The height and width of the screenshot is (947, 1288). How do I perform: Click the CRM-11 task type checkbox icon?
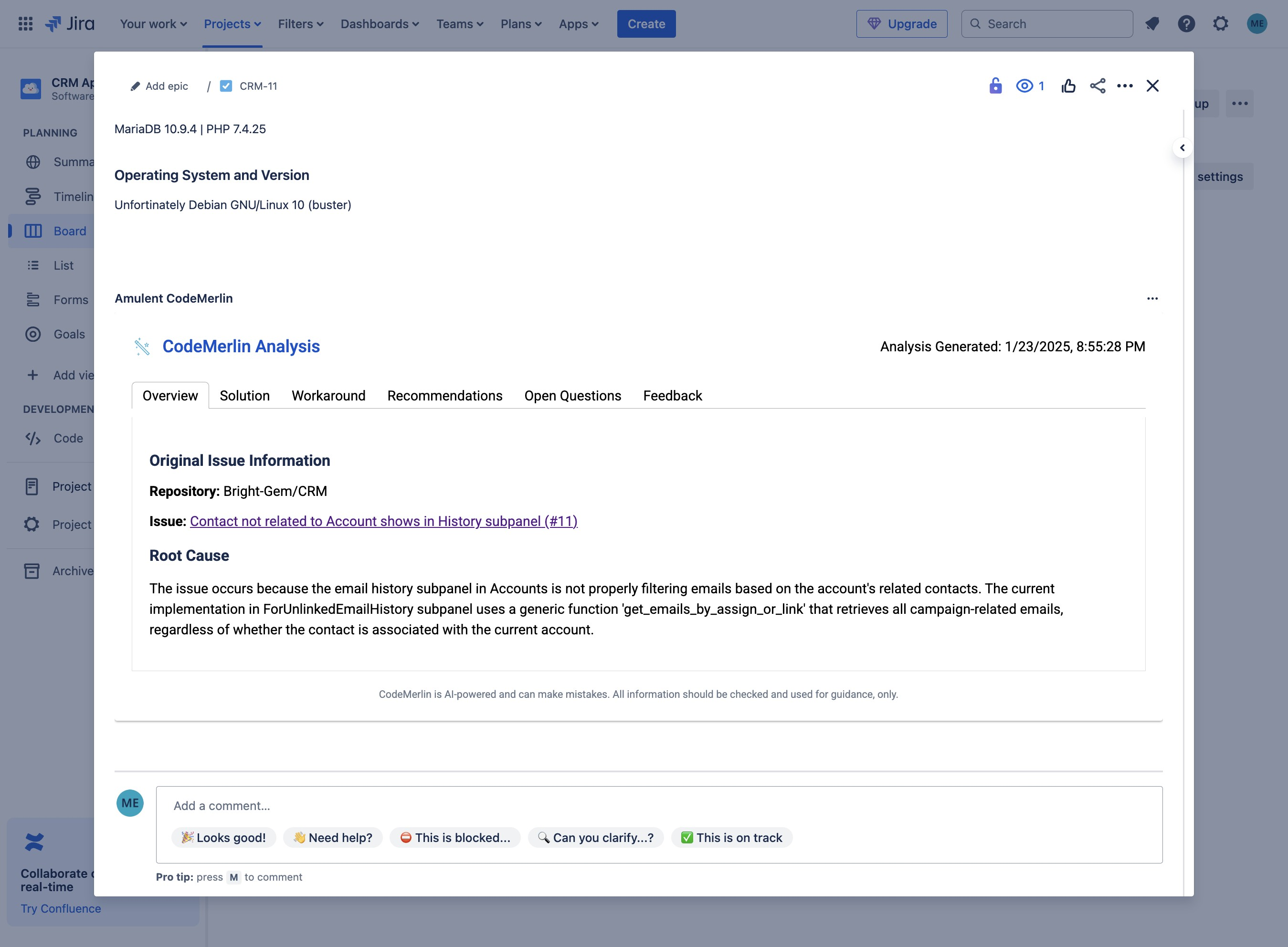[226, 86]
